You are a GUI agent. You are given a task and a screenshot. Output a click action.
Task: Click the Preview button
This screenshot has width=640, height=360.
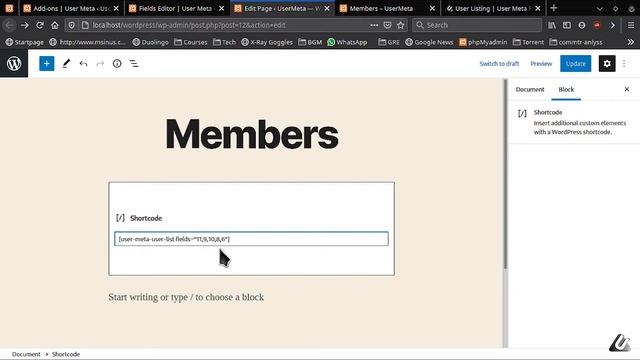click(541, 64)
